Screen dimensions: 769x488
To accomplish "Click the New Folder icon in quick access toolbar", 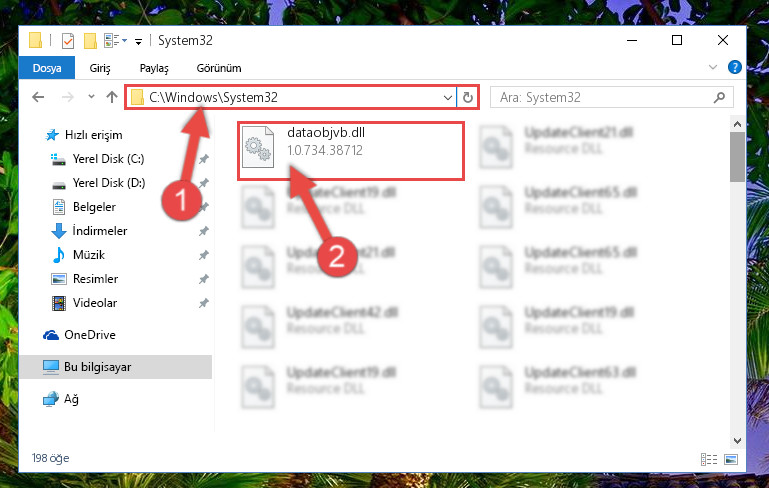I will (x=90, y=41).
